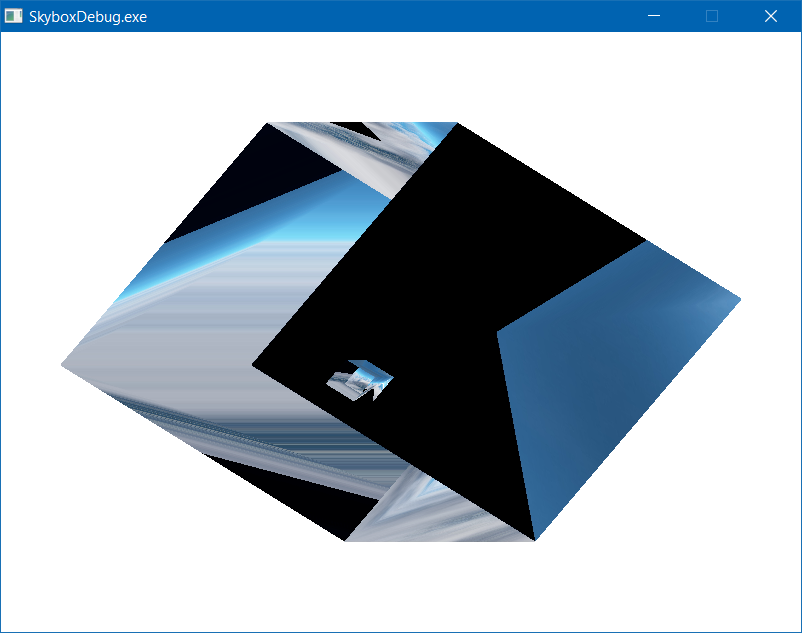
Task: Close the SkyboxDebug.exe window
Action: [771, 16]
